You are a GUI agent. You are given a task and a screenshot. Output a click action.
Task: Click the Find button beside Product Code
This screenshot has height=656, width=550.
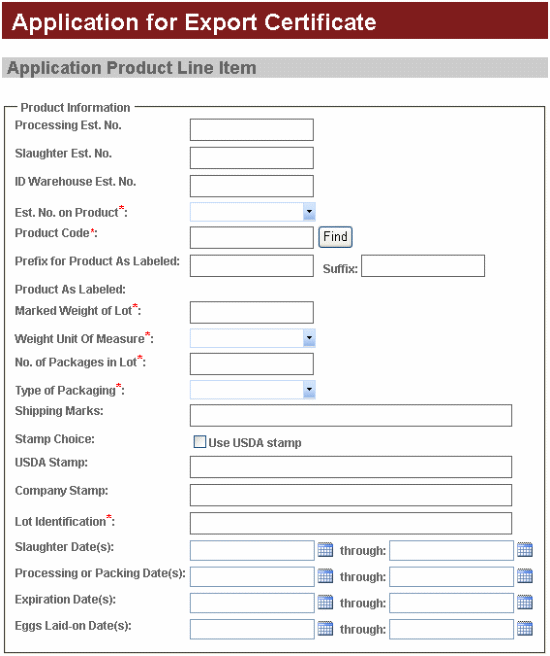pyautogui.click(x=335, y=237)
